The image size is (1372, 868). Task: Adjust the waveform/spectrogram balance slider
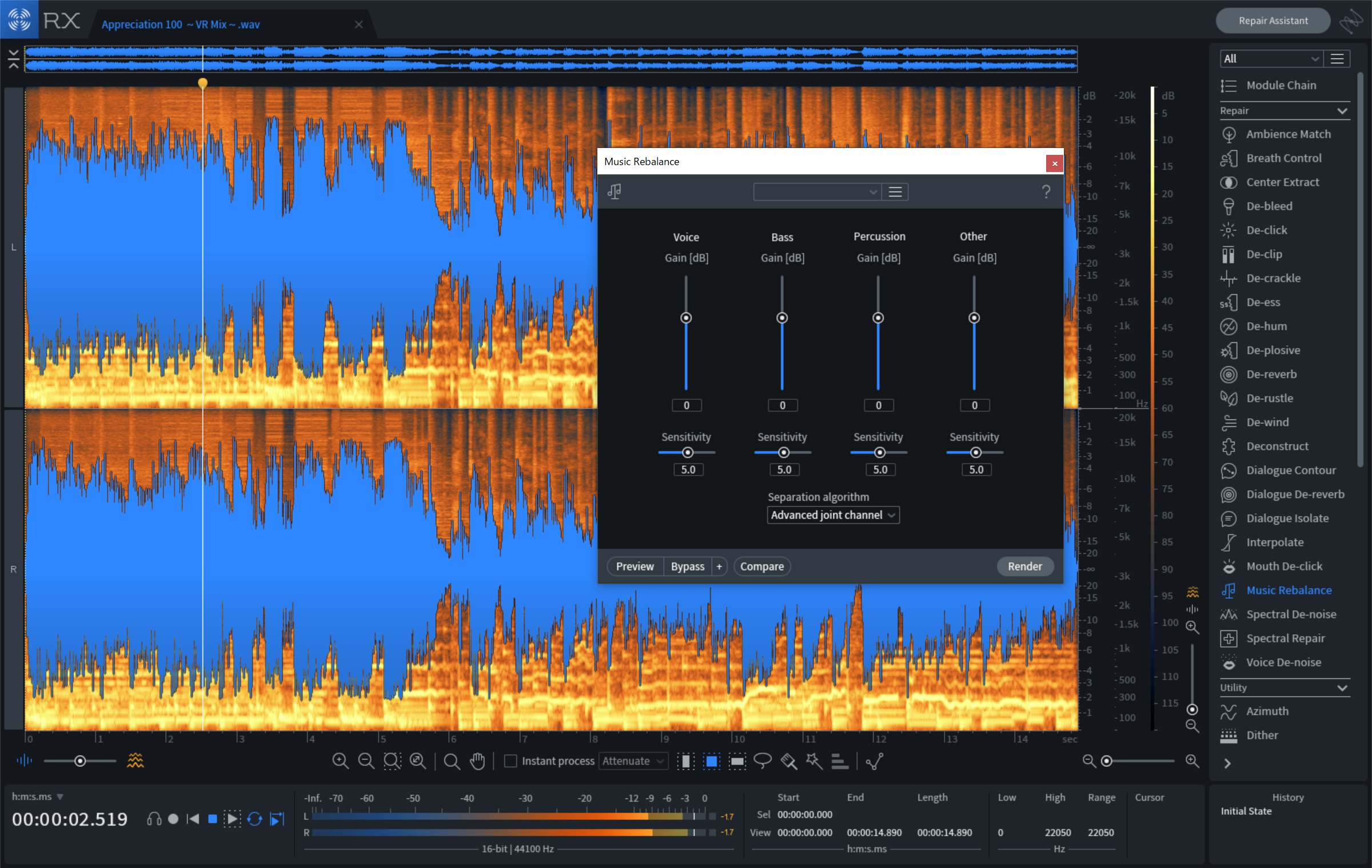point(80,761)
